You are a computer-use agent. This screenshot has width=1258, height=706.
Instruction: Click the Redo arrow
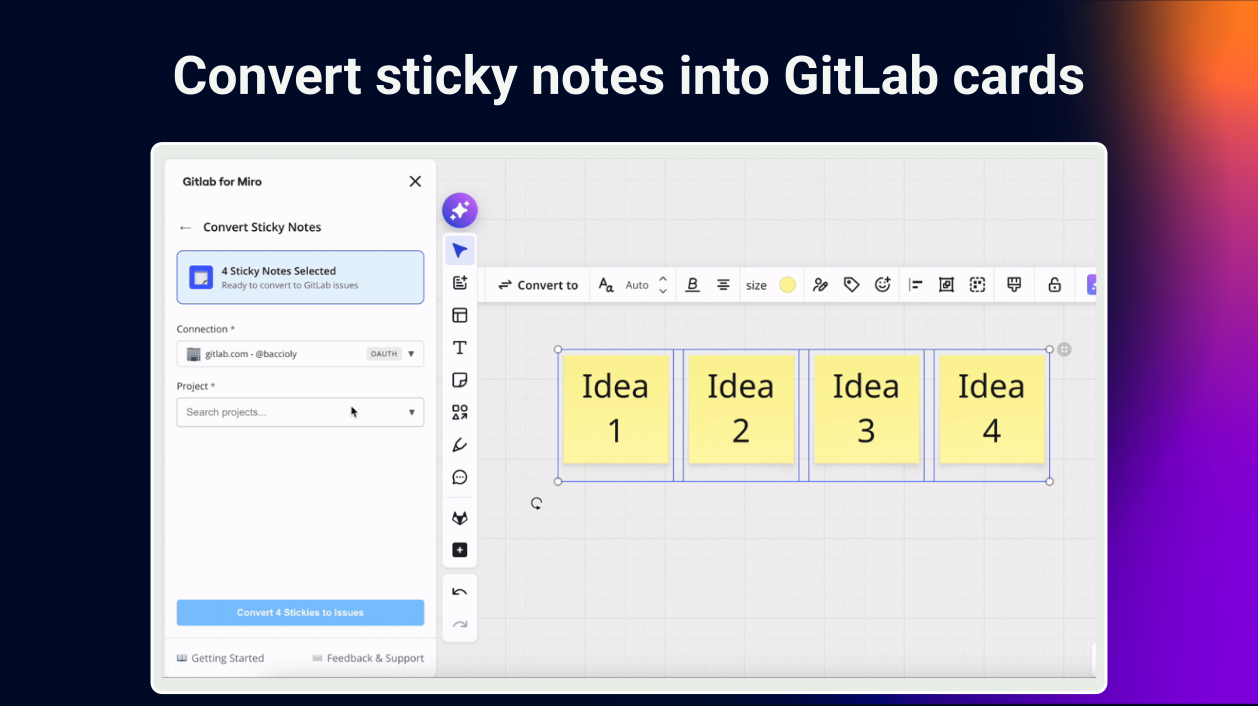pos(460,625)
